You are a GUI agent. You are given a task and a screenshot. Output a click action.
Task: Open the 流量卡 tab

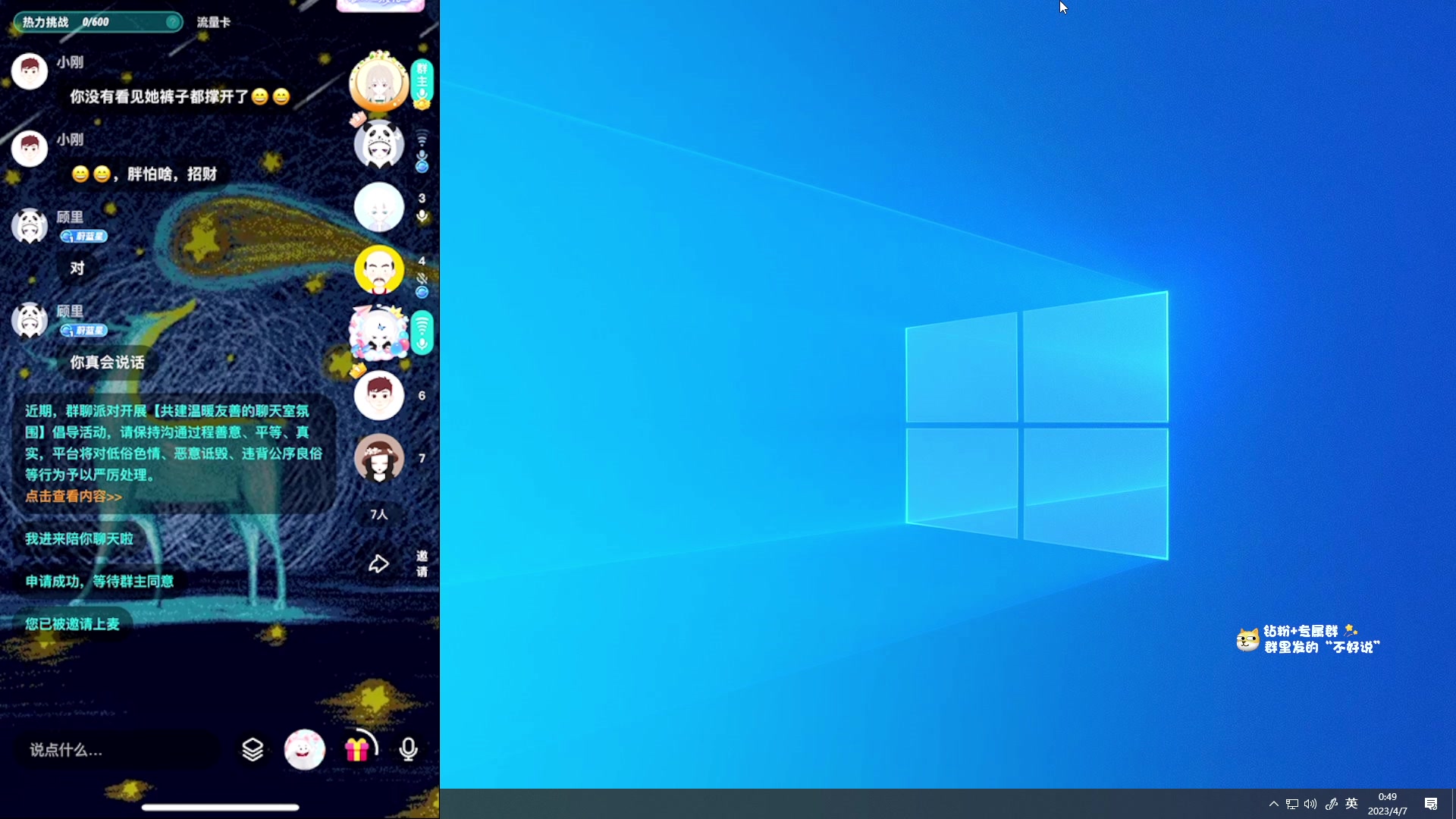[213, 22]
